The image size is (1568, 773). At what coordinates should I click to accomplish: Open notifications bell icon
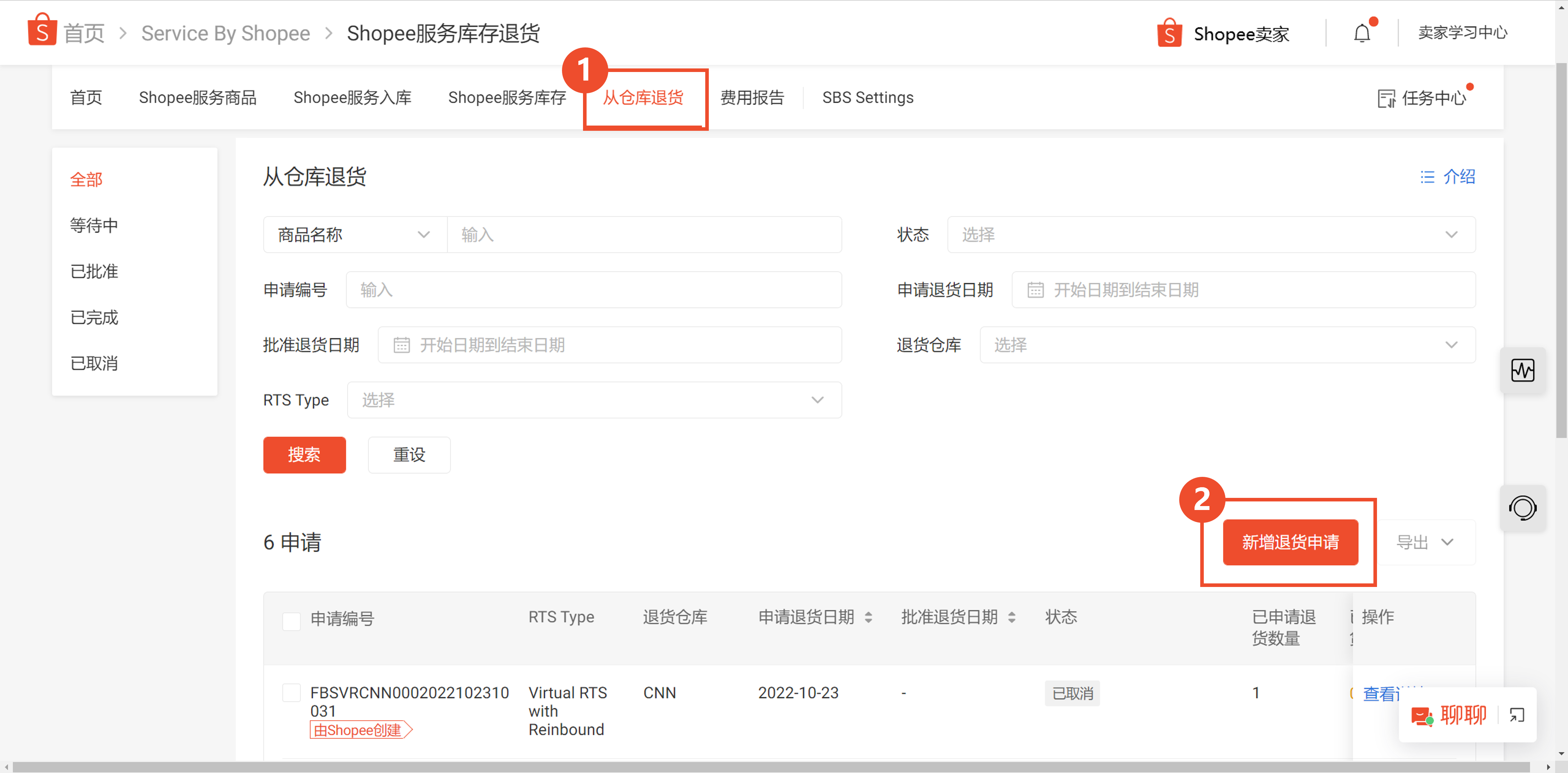tap(1362, 33)
